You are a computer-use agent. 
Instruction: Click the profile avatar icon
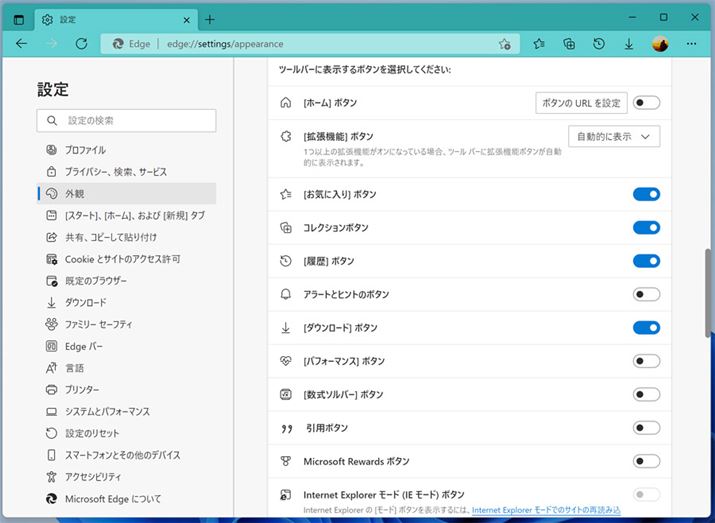point(660,44)
